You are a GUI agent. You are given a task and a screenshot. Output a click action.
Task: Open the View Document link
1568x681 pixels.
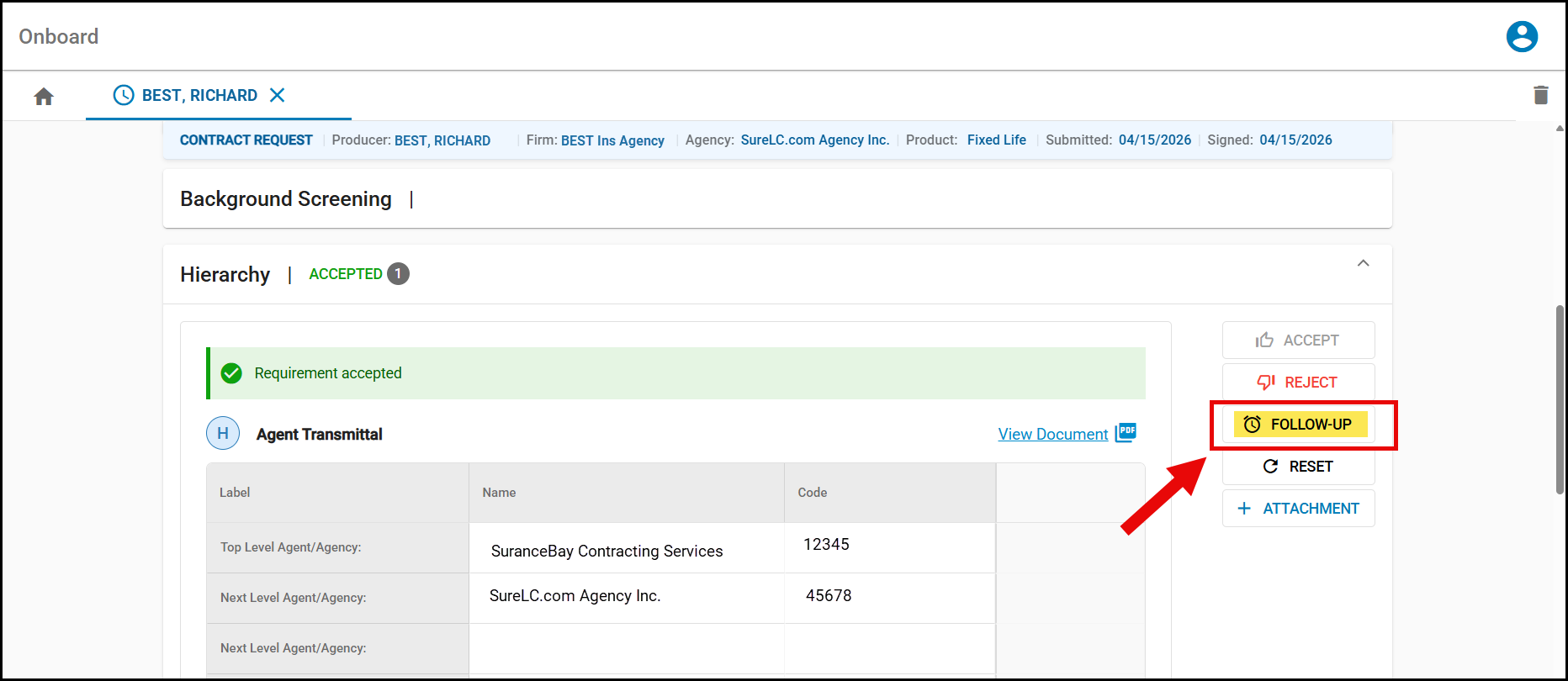pos(1052,434)
